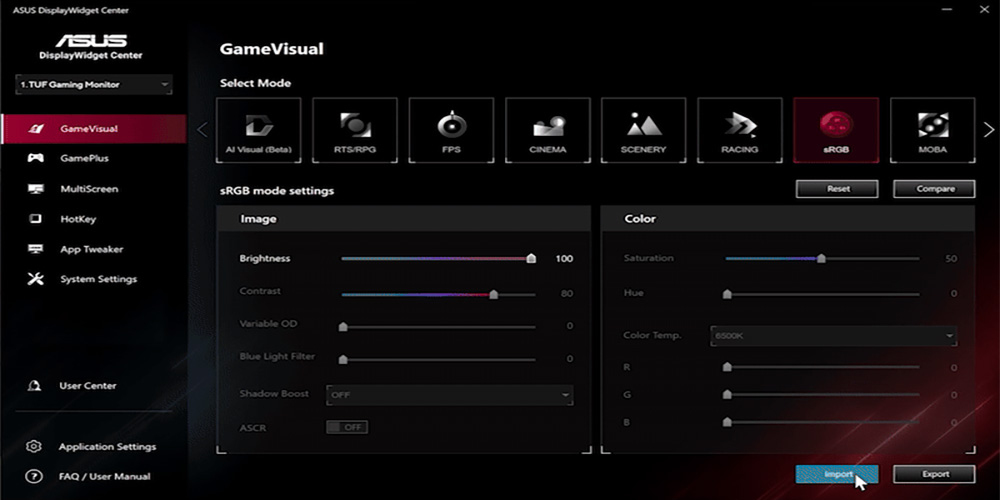Click the Application Settings gear icon
The width and height of the screenshot is (1000, 500).
point(34,446)
